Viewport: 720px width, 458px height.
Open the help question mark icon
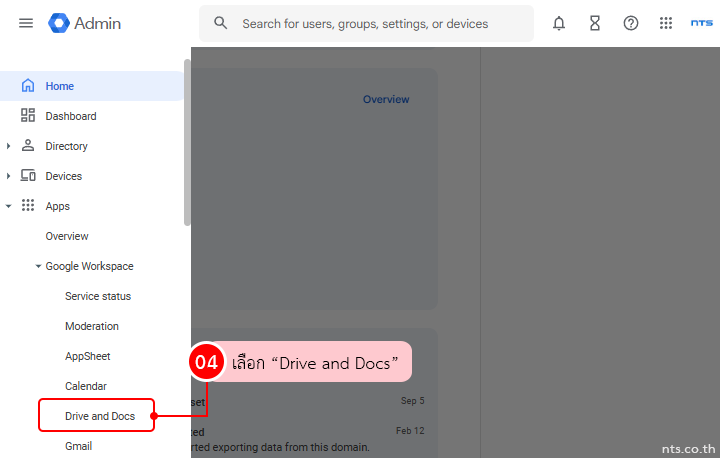631,23
